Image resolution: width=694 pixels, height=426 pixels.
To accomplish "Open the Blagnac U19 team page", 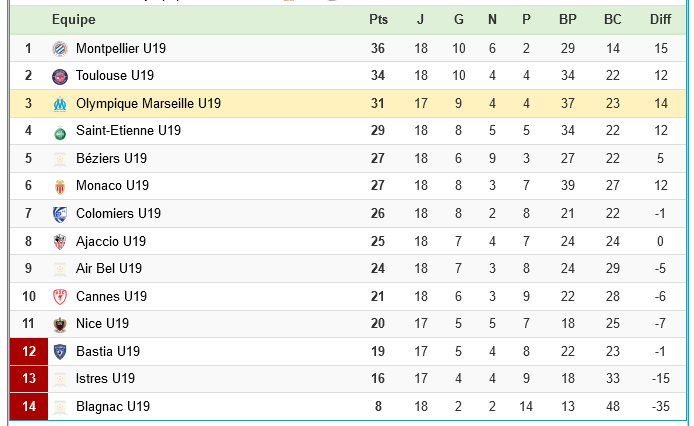I will [x=113, y=407].
